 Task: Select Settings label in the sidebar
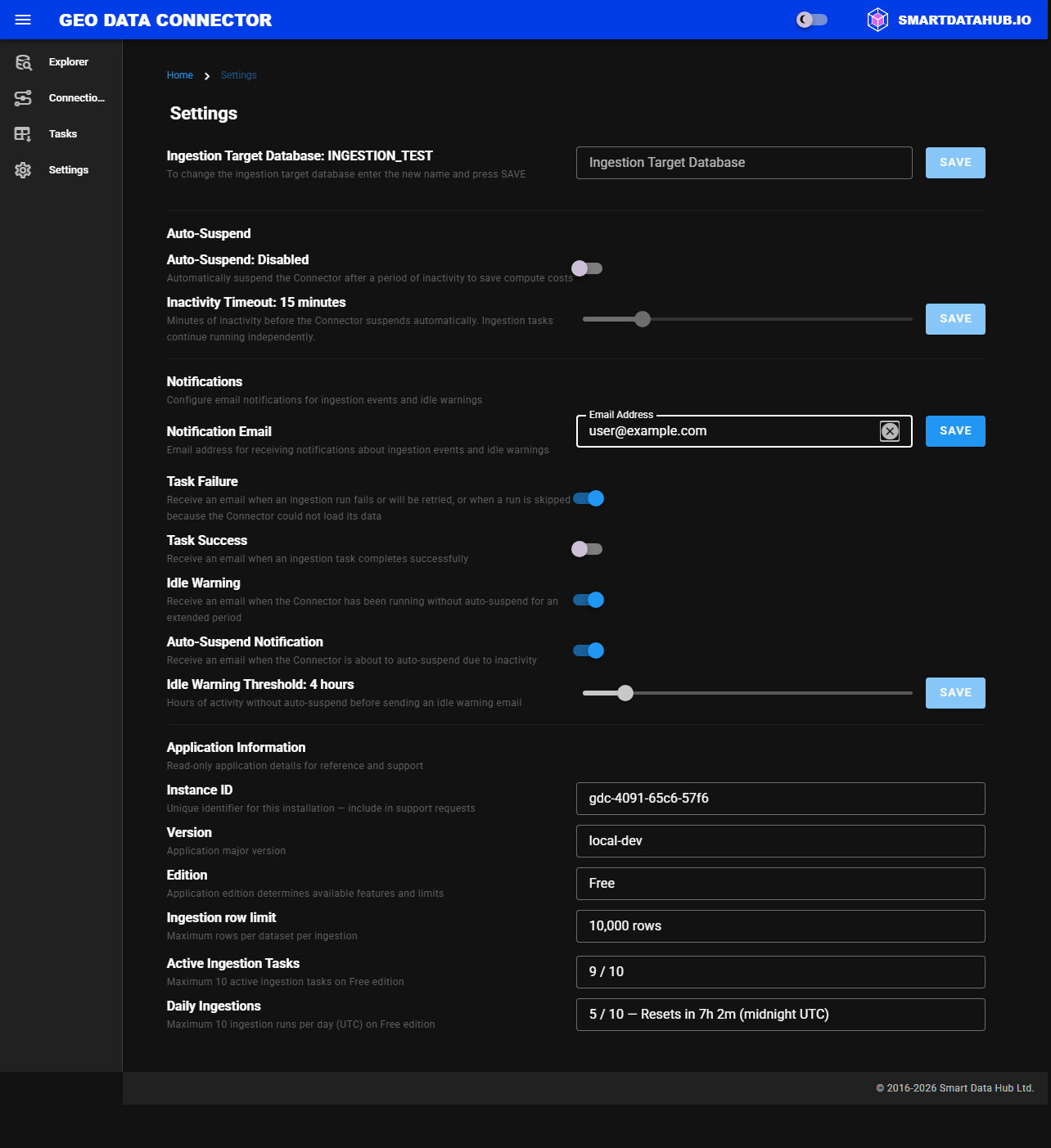(x=69, y=170)
